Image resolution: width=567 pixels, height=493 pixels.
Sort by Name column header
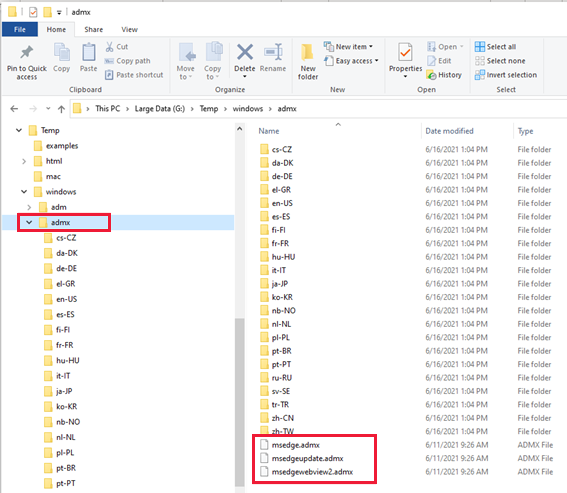pos(269,131)
